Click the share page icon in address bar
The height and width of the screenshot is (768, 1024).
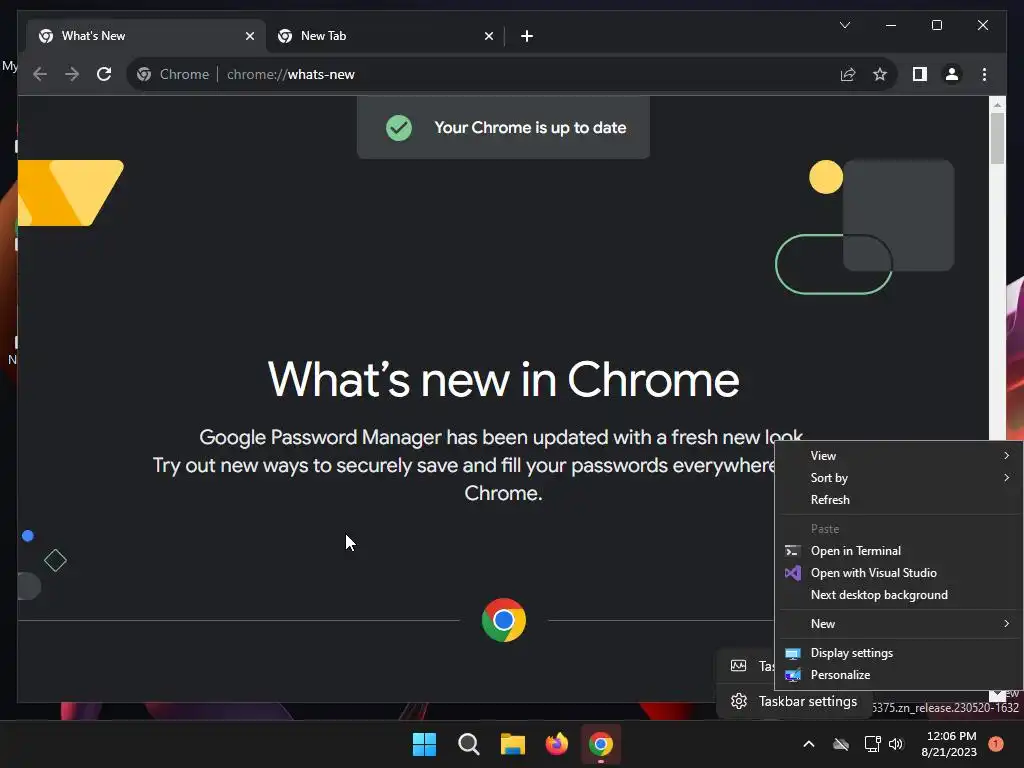(848, 74)
